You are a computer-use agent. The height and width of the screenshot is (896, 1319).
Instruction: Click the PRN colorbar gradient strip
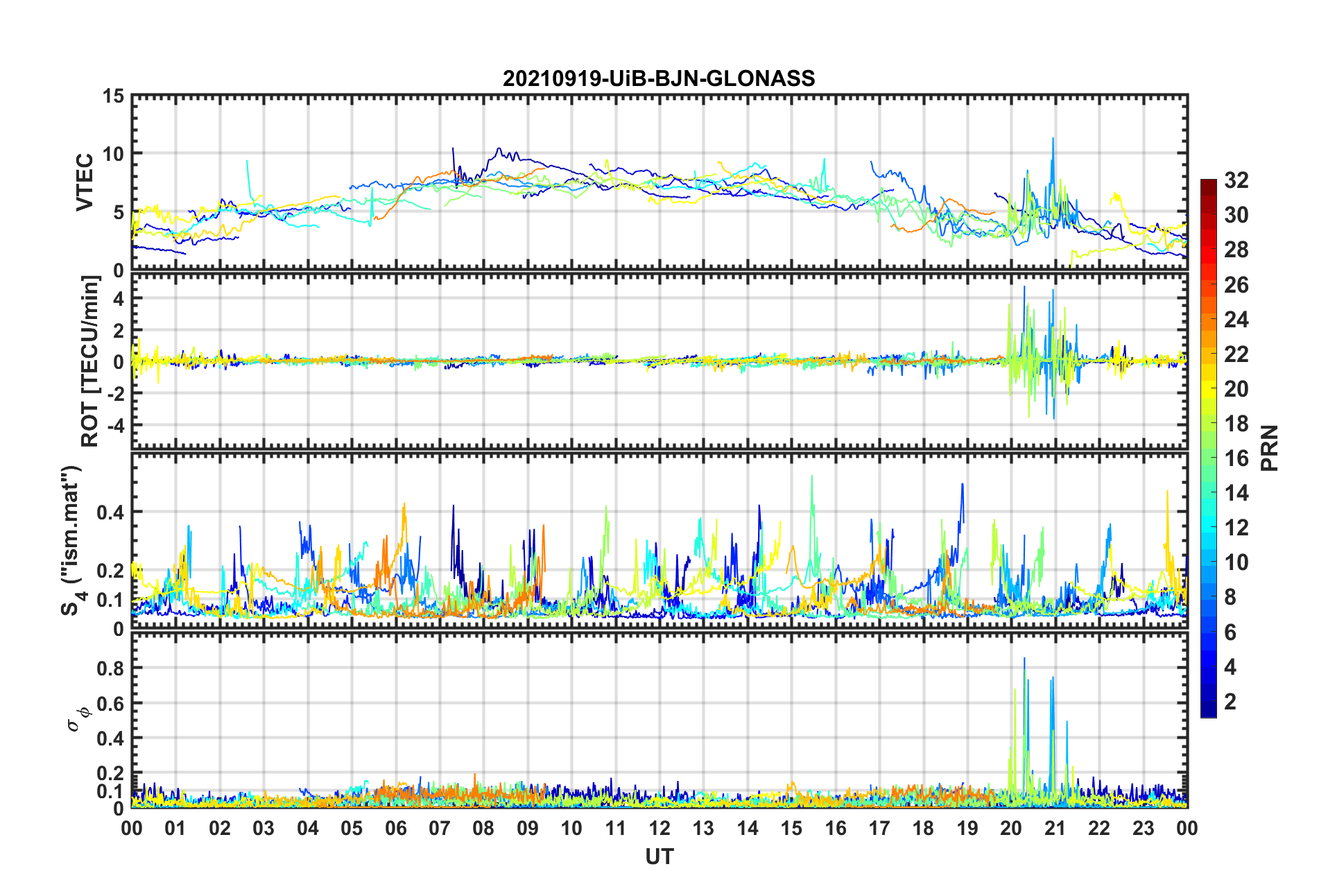pos(1208,448)
